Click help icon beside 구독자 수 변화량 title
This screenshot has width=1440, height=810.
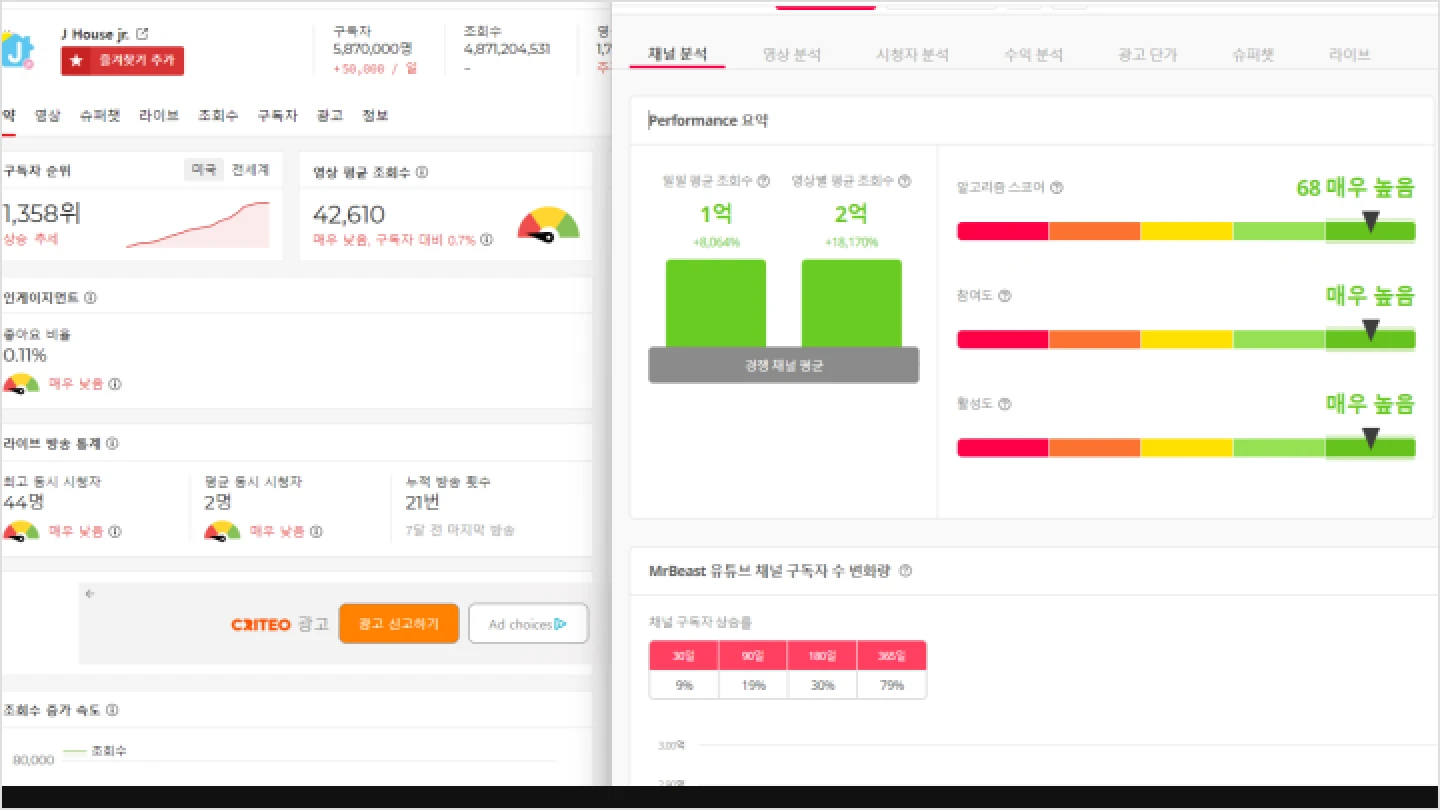point(905,571)
